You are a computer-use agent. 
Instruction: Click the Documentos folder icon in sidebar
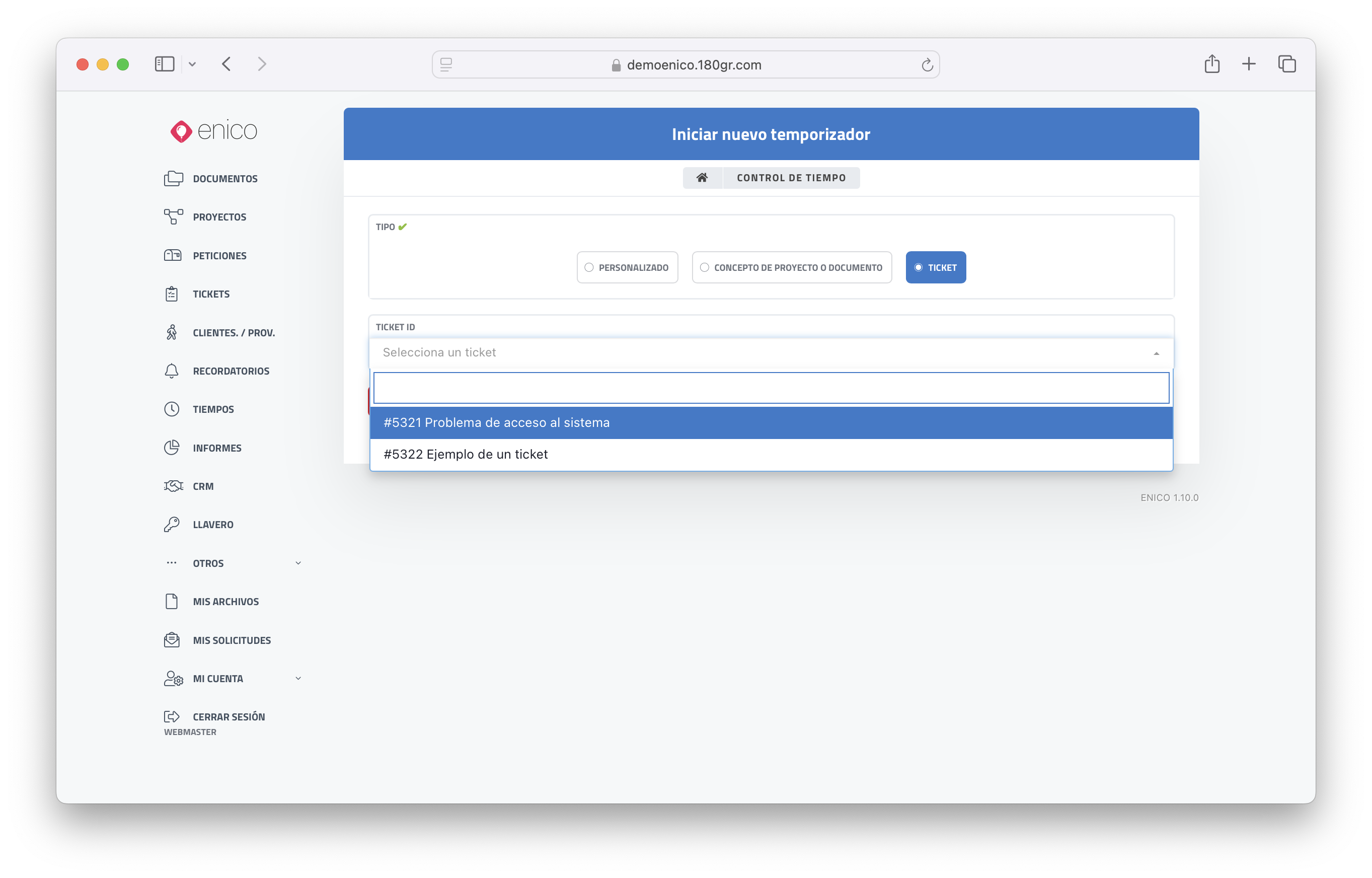pyautogui.click(x=173, y=178)
